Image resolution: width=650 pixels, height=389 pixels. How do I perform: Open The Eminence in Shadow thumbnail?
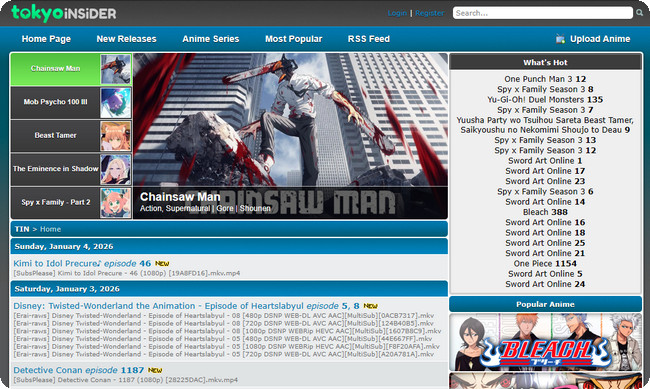(x=116, y=170)
